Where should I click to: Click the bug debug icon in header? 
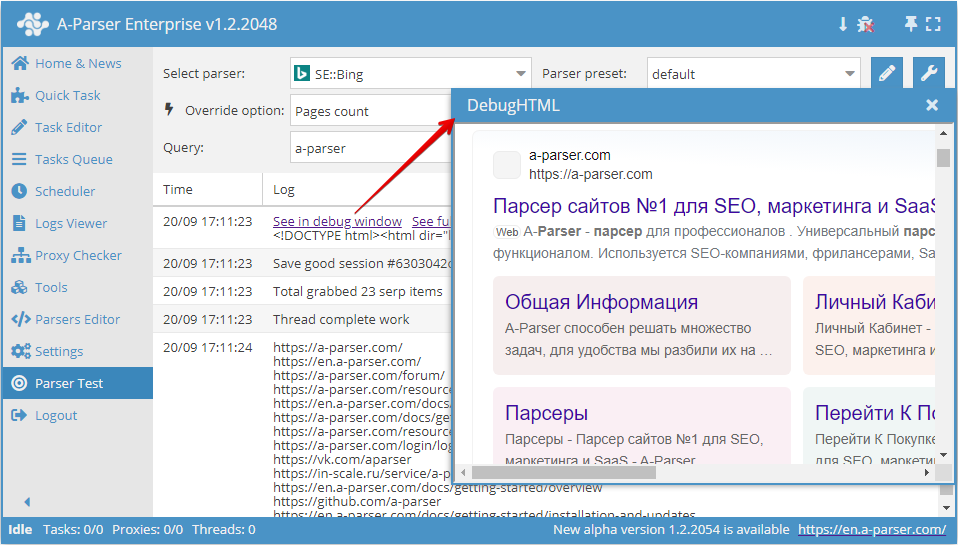pyautogui.click(x=865, y=24)
